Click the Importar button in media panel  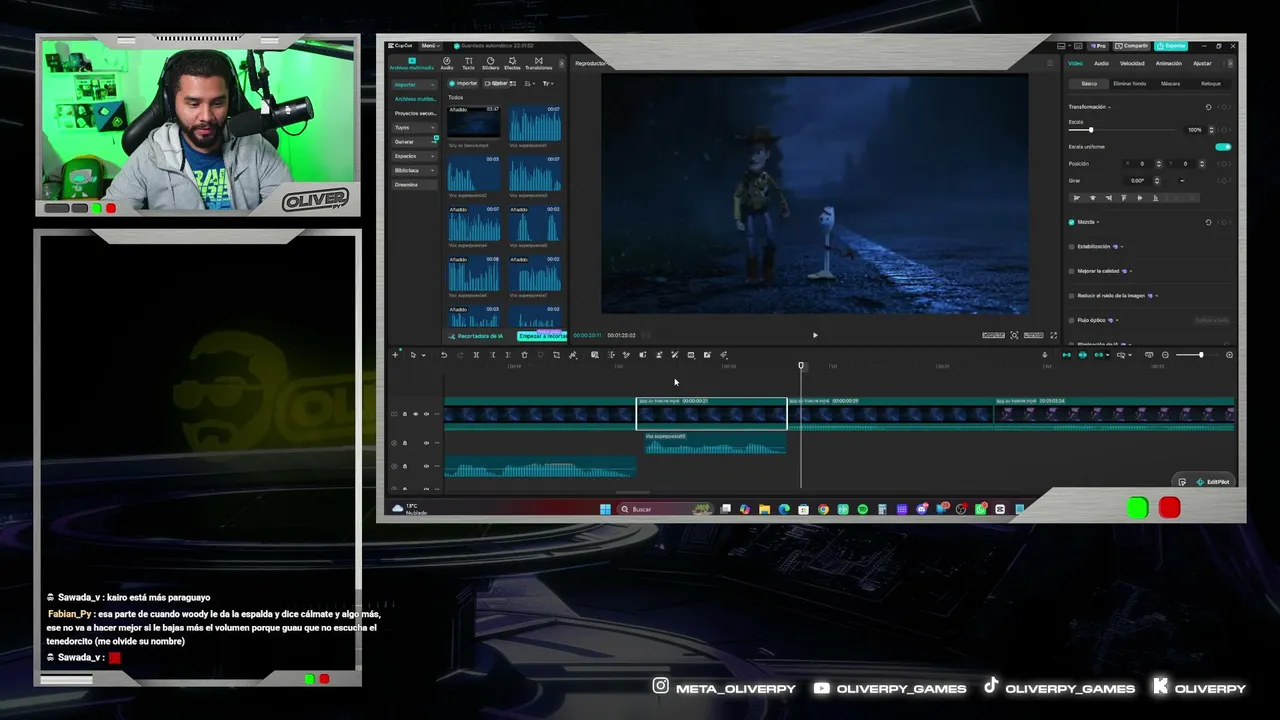(464, 83)
